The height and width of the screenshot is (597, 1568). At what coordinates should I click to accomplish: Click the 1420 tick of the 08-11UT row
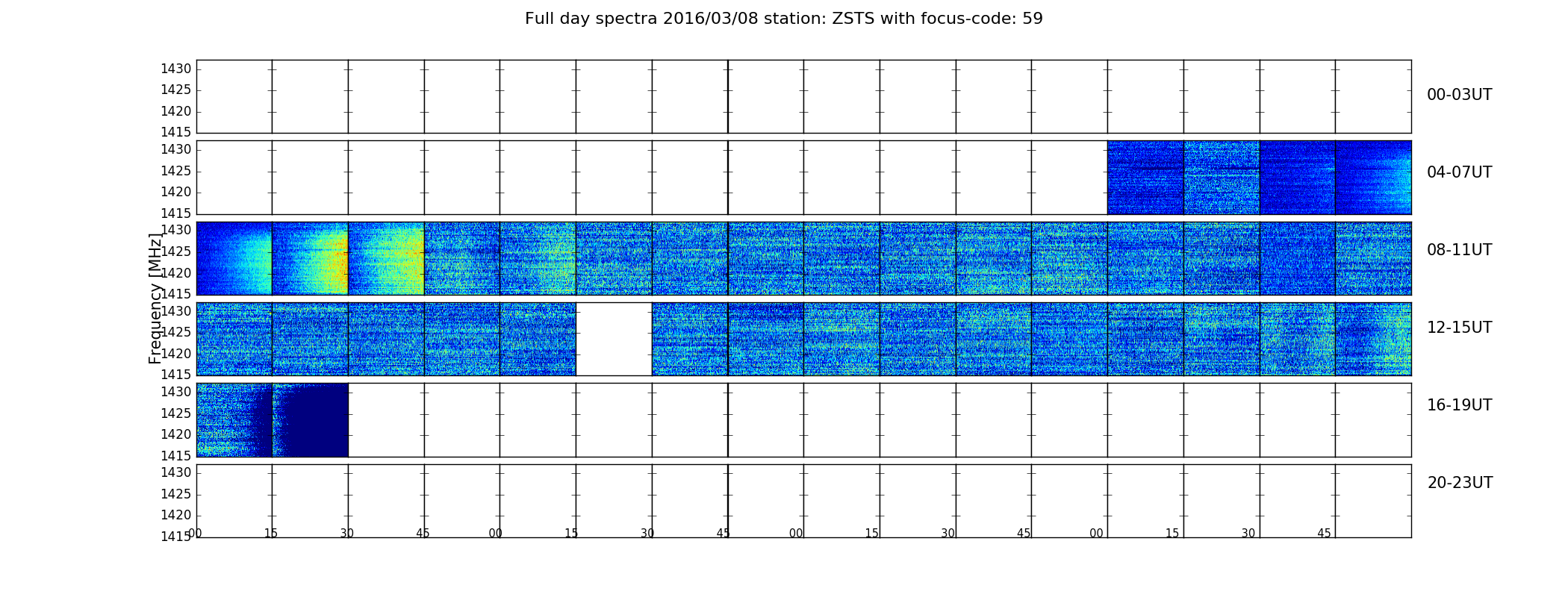point(176,273)
